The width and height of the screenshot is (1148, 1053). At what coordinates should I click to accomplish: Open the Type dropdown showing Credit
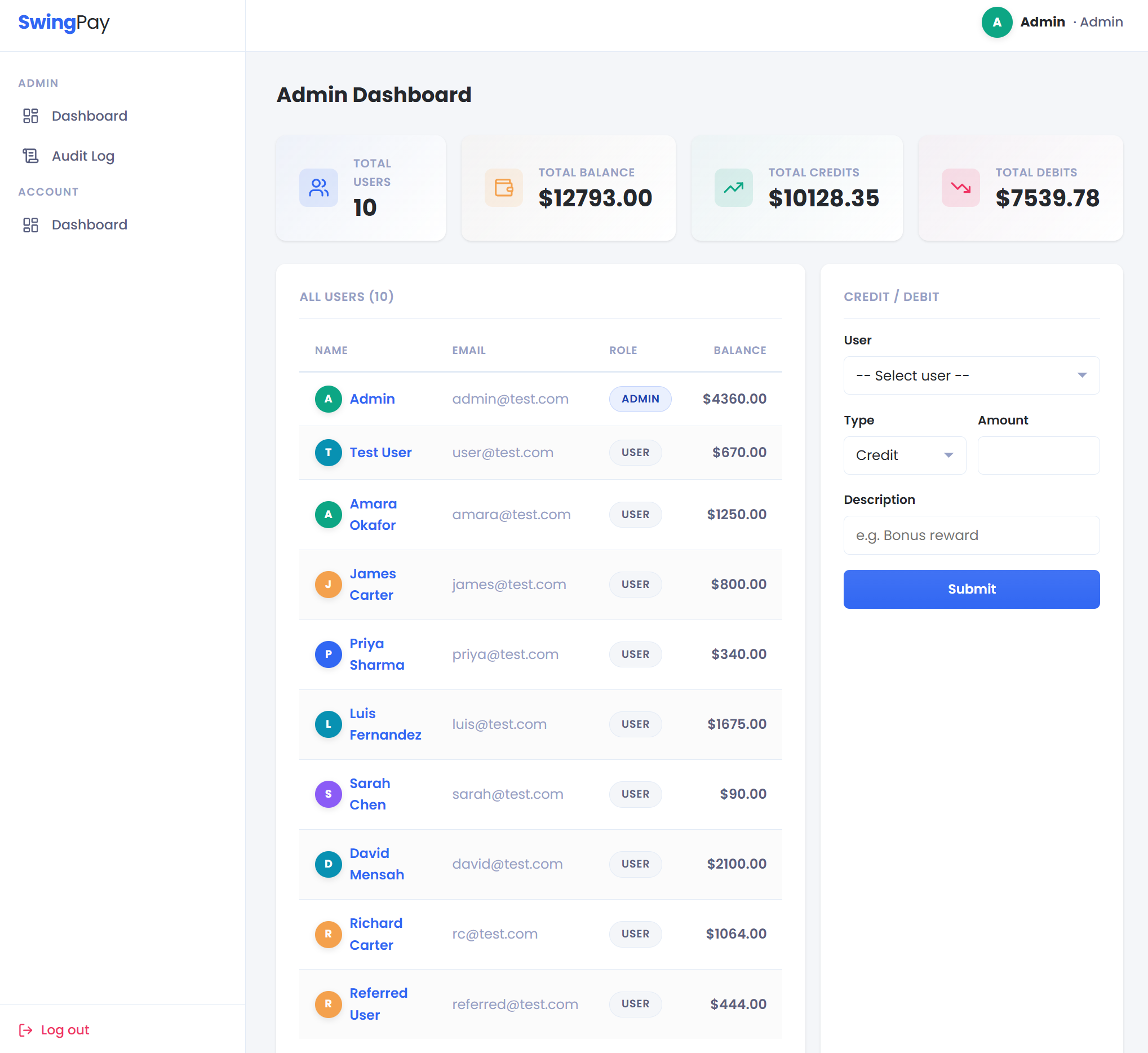904,455
